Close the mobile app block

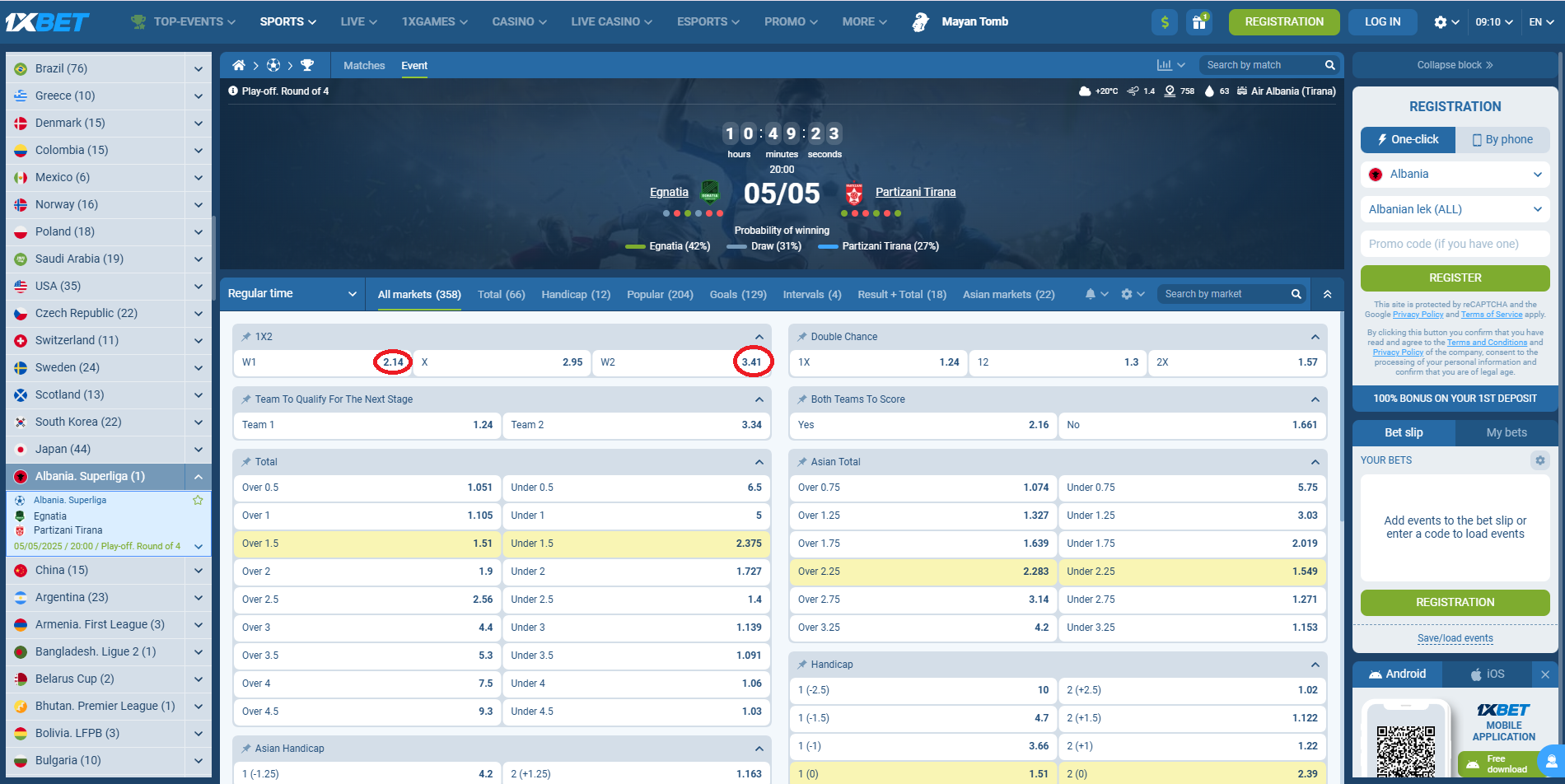coord(1545,674)
